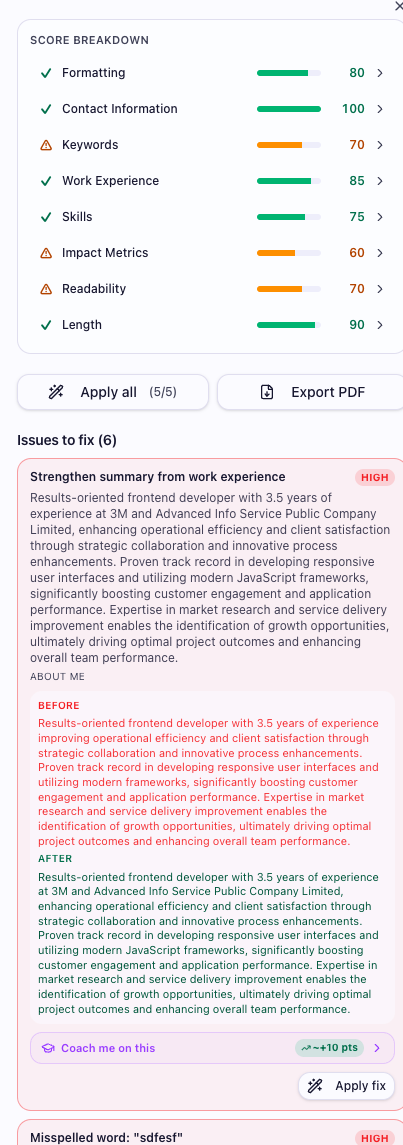Click the checkmark icon beside Length
The width and height of the screenshot is (403, 1145).
tap(46, 325)
